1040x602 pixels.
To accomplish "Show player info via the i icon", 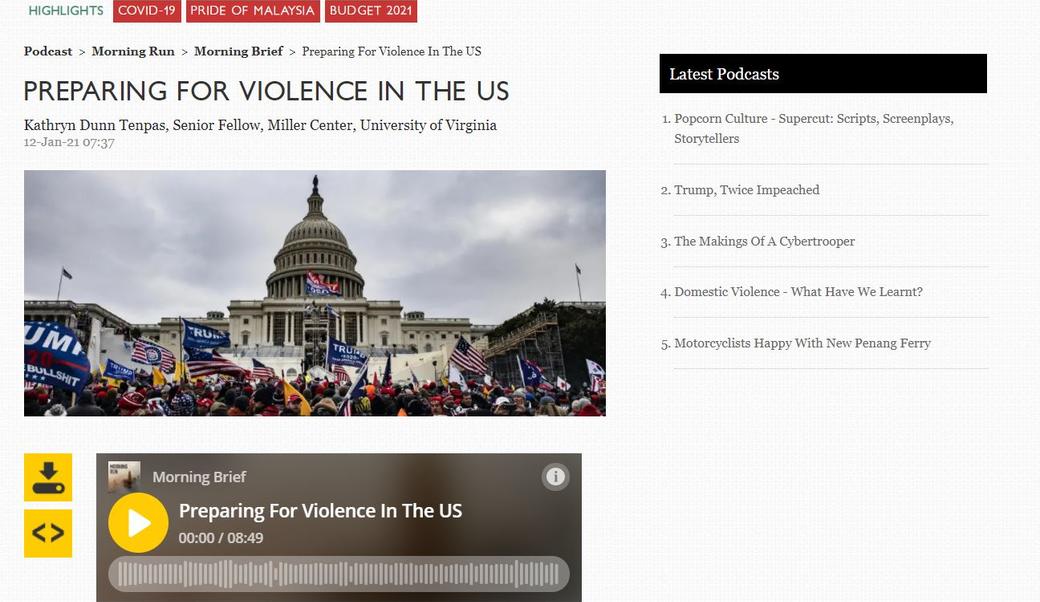I will coord(555,477).
